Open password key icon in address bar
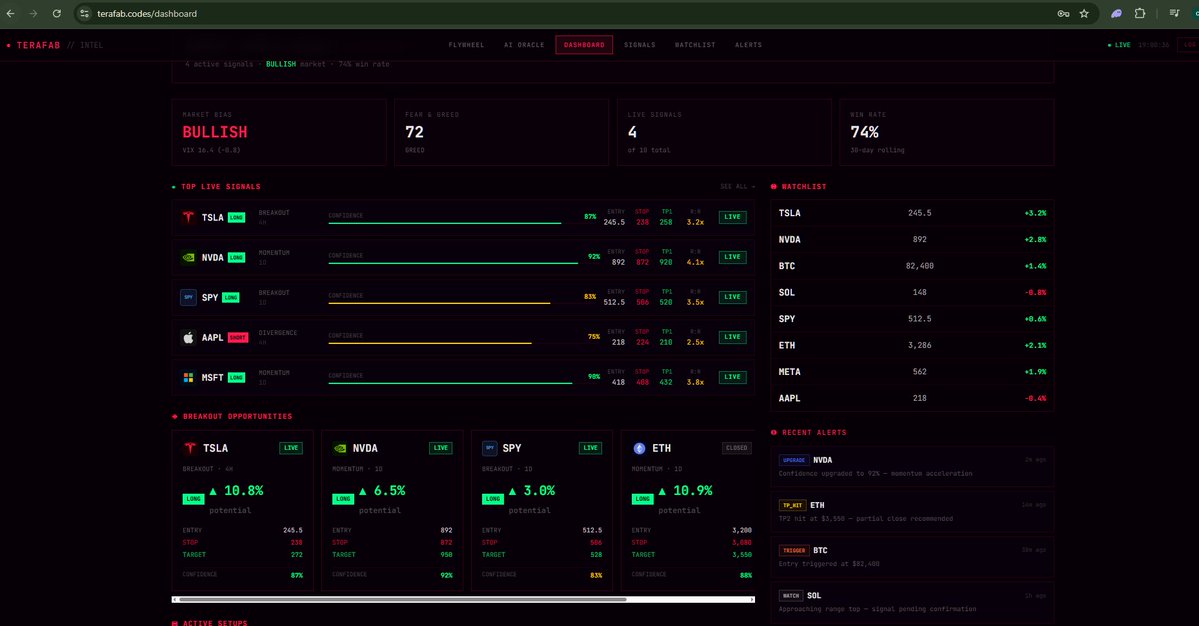This screenshot has width=1199, height=626. pos(1064,14)
